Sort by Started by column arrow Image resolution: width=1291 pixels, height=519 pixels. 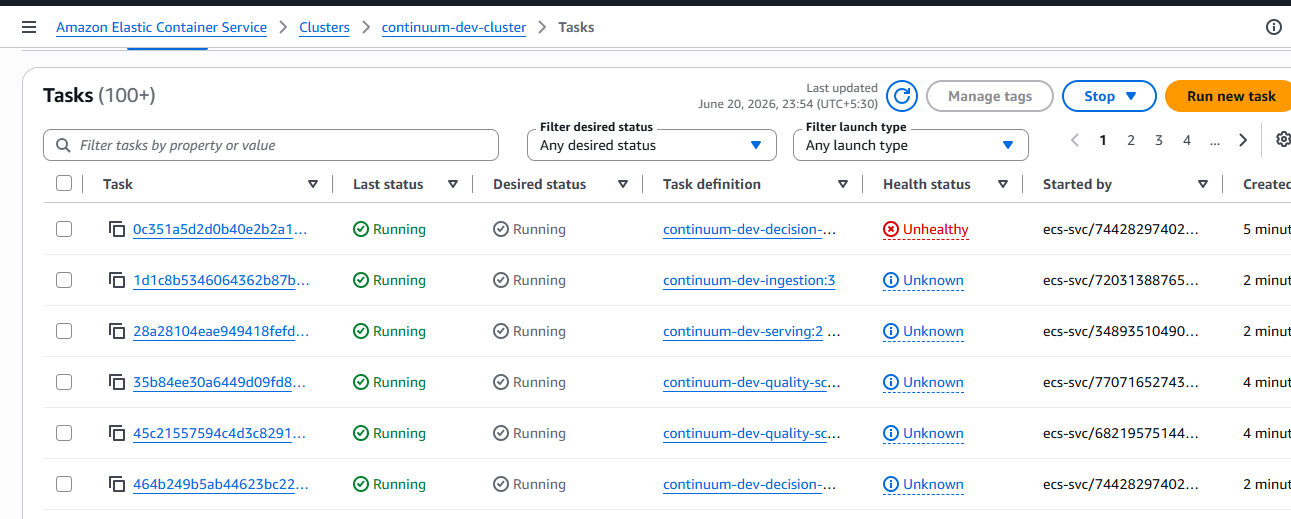[x=1203, y=184]
